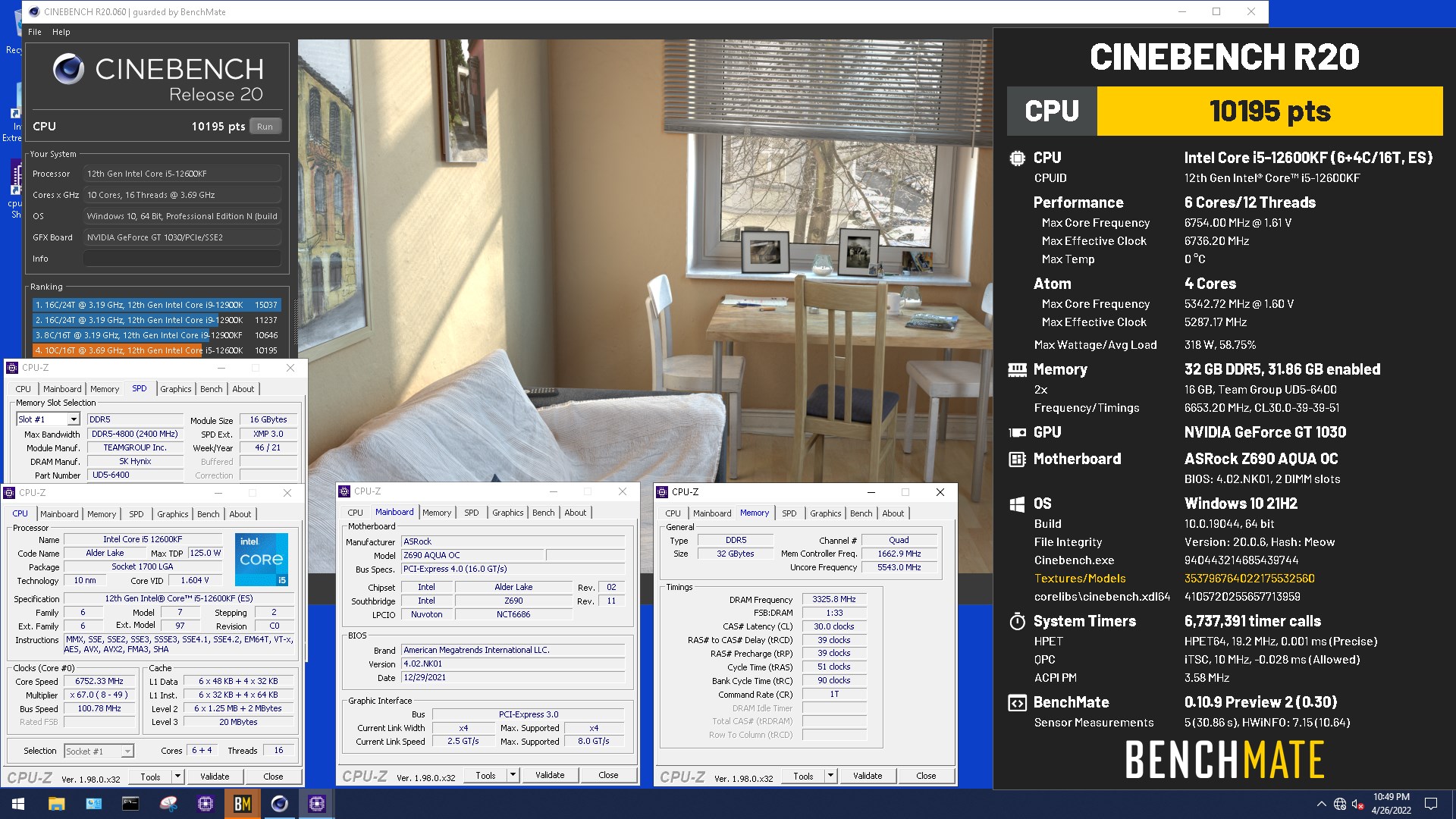Viewport: 1456px width, 819px height.
Task: Open the taskbar app next to File Explorer
Action: [x=93, y=804]
